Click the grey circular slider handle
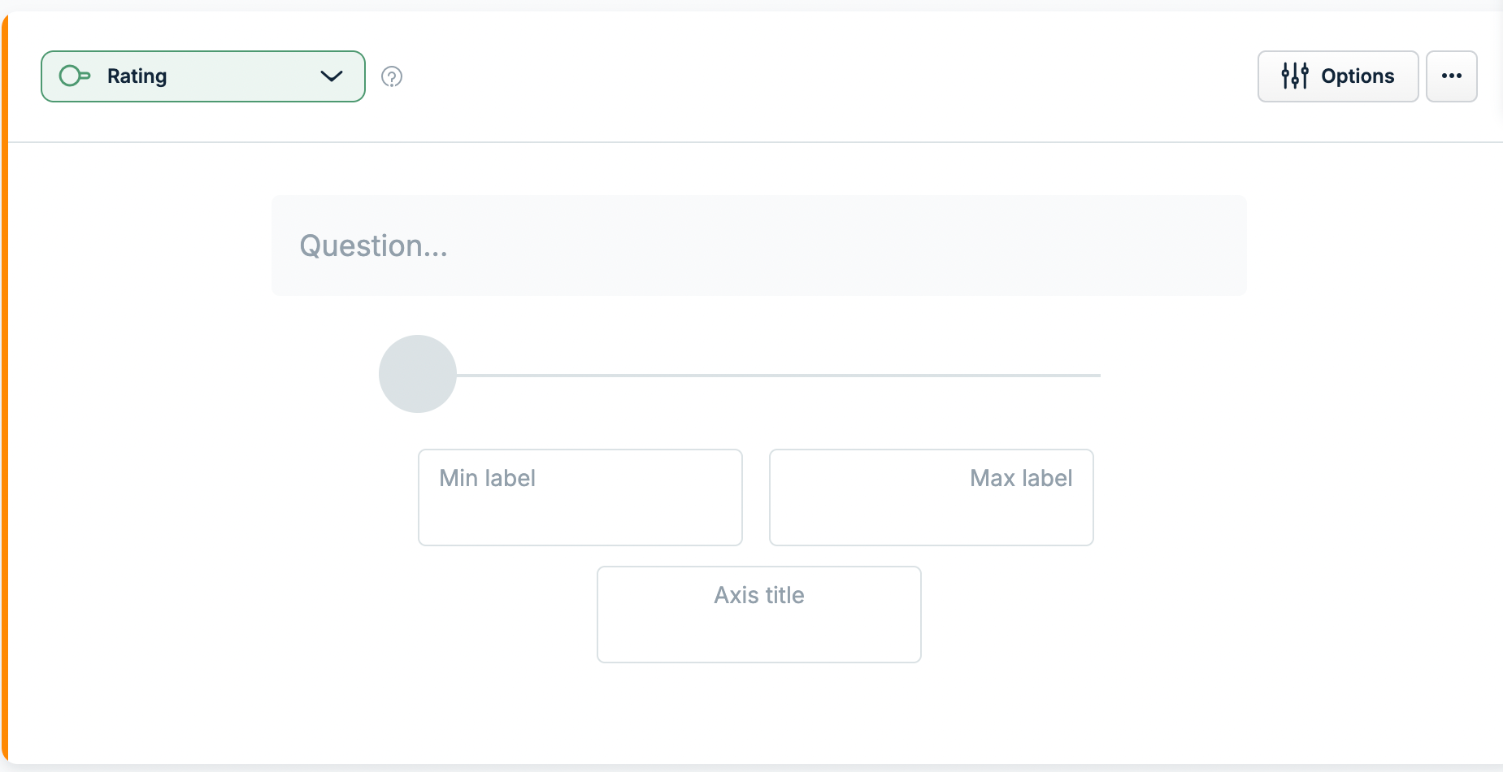1503x772 pixels. [x=418, y=374]
